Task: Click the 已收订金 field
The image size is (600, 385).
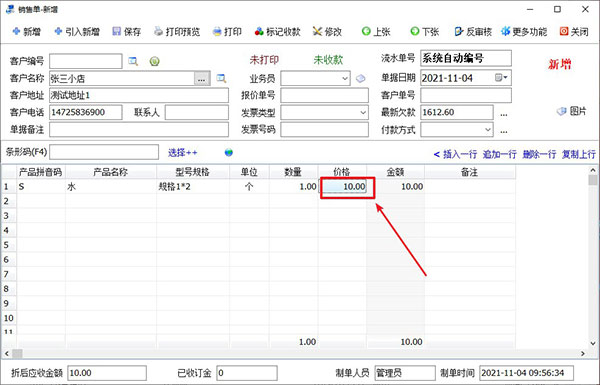Action: (x=247, y=373)
